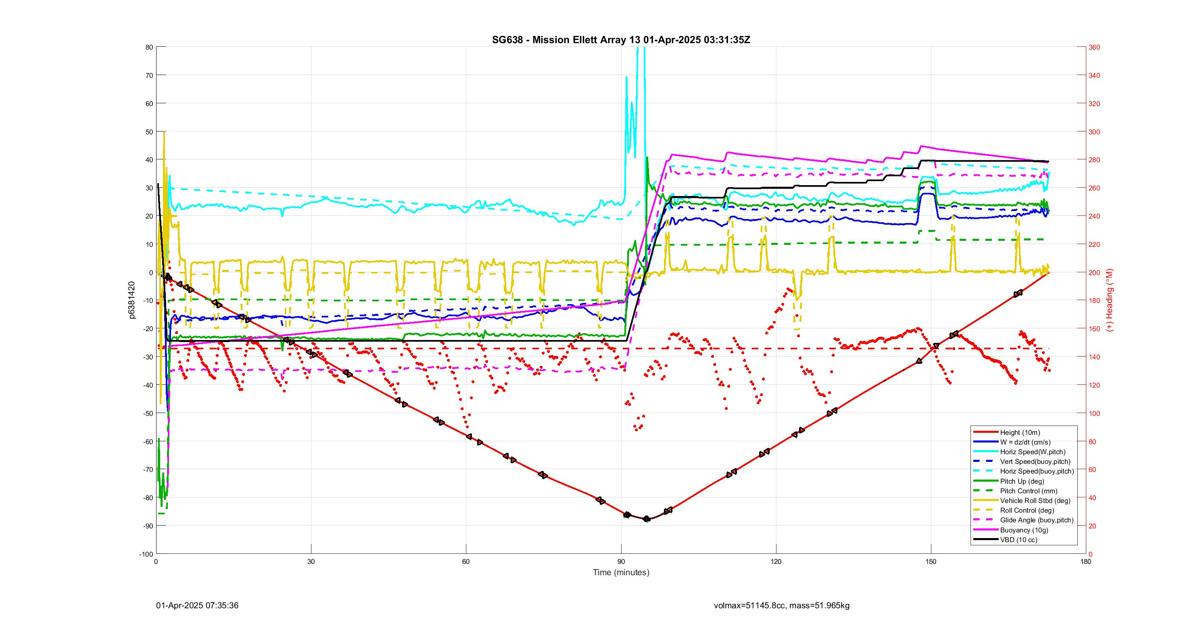1200x622 pixels.
Task: Click x-axis tick label '60'
Action: point(466,562)
